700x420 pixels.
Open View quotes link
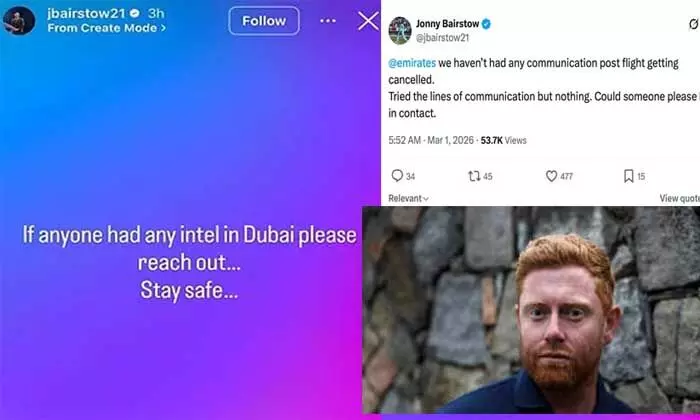(x=679, y=198)
